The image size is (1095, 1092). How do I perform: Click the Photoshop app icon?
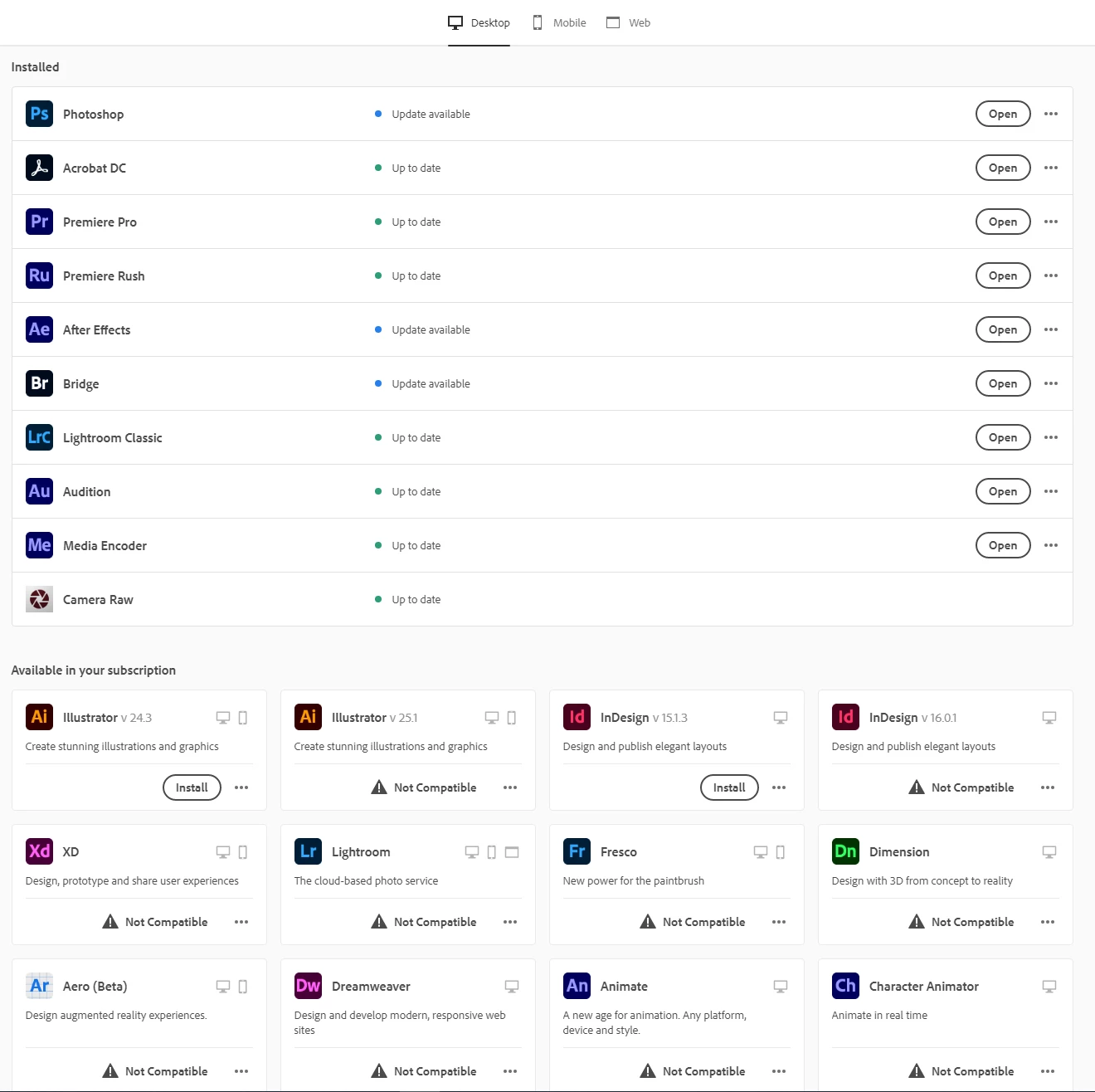point(39,114)
